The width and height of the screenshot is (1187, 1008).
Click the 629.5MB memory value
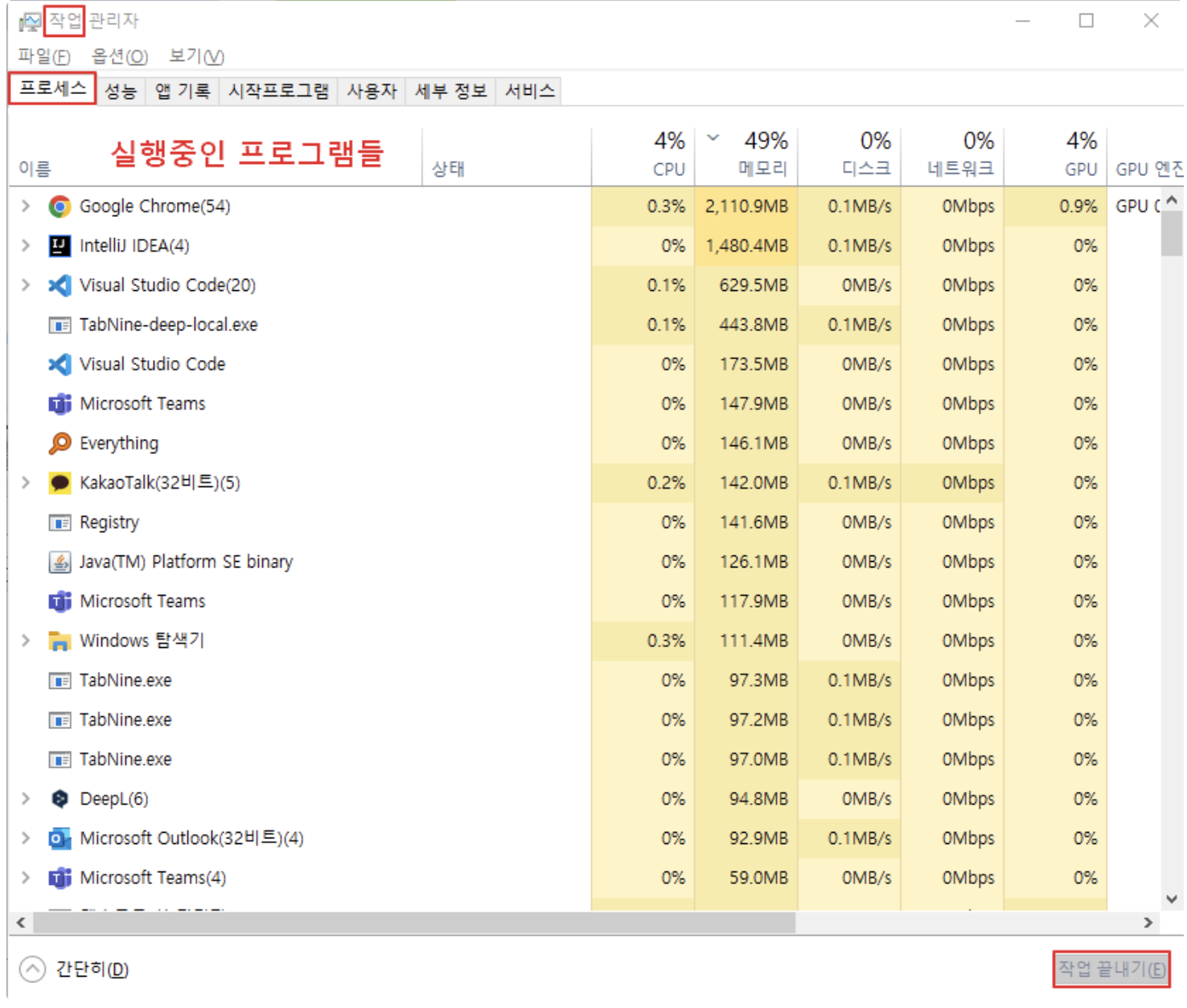(754, 285)
